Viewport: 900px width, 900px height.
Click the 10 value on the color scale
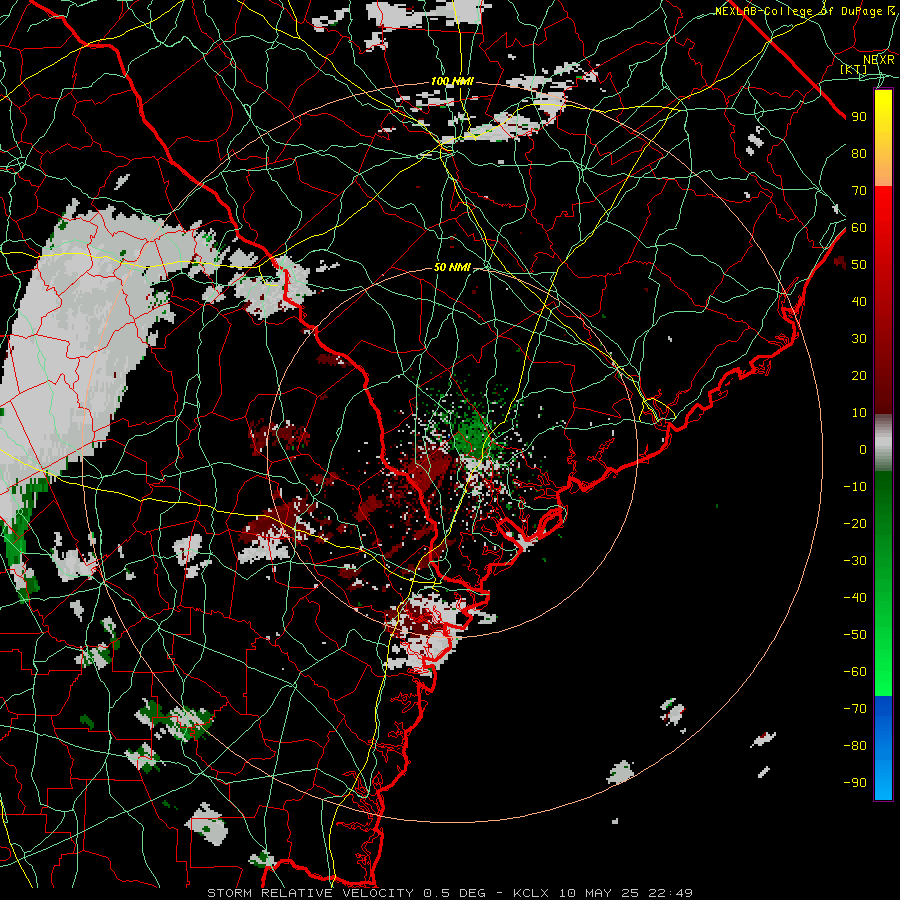(859, 413)
